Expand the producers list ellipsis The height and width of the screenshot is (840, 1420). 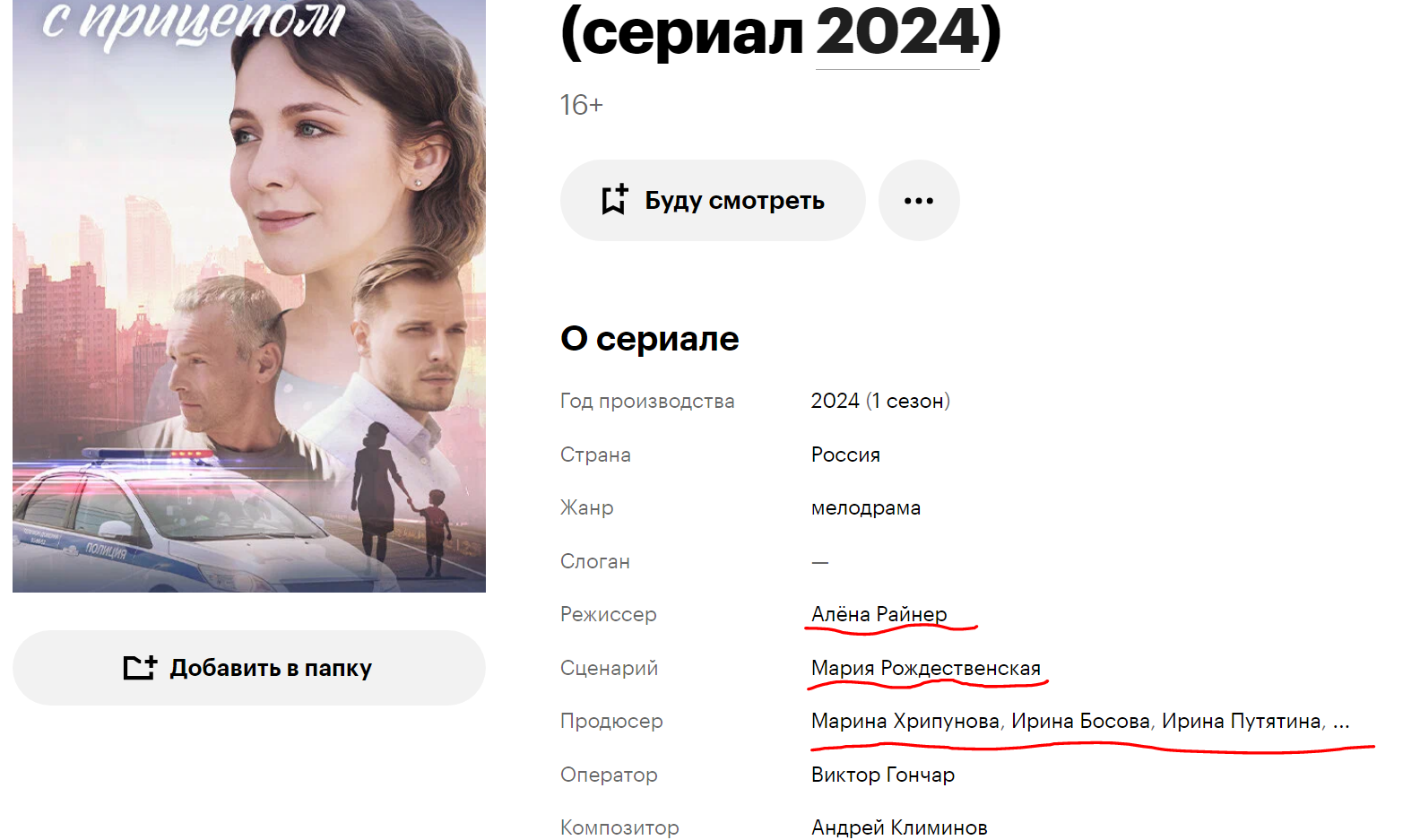[x=1341, y=723]
